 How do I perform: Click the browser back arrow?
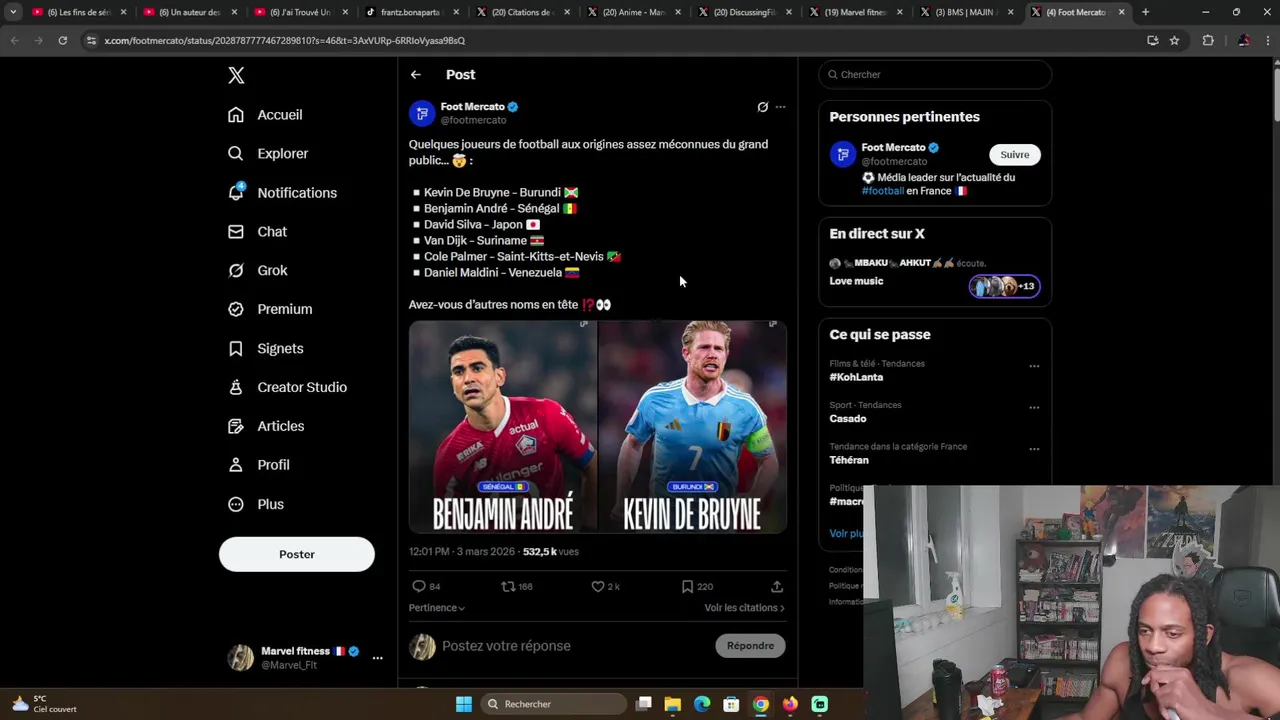tap(15, 41)
